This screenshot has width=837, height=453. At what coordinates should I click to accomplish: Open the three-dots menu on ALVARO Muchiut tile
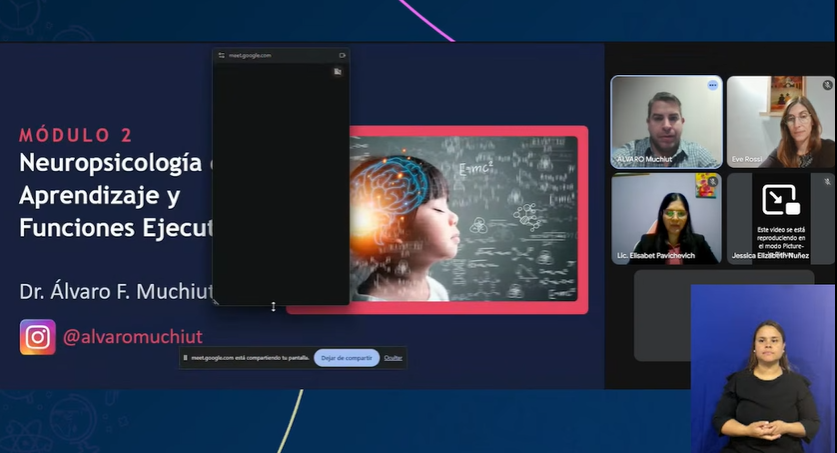click(713, 85)
